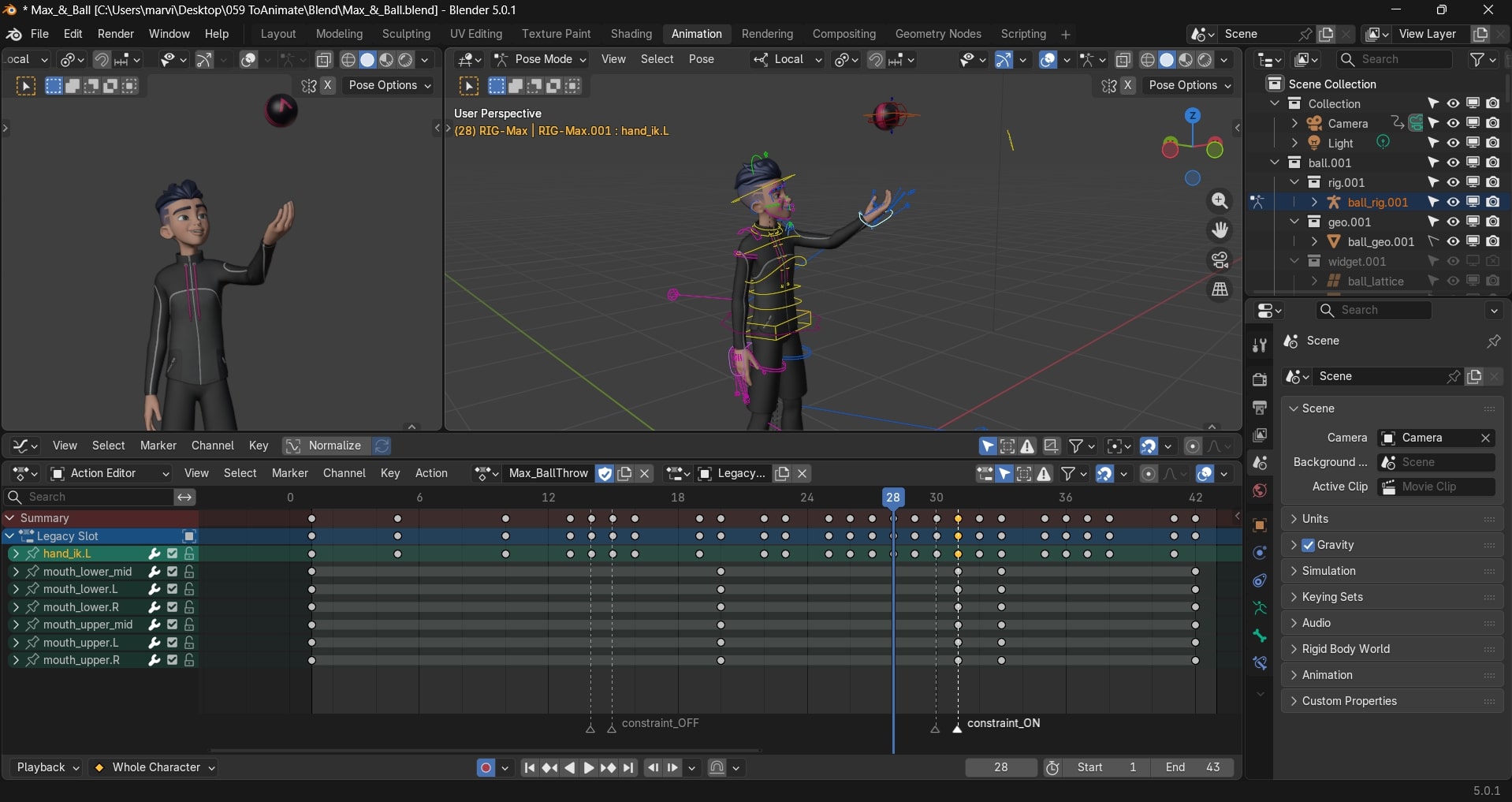Open the Tool properties tab icon
The width and height of the screenshot is (1512, 802).
coord(1260,345)
